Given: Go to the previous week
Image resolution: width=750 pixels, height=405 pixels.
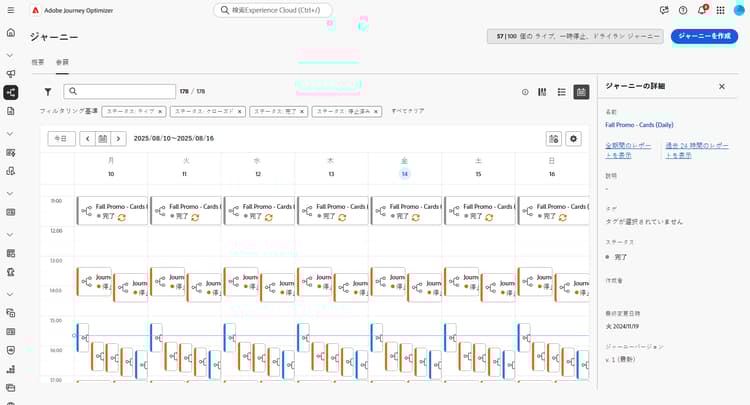Looking at the screenshot, I should (88, 139).
